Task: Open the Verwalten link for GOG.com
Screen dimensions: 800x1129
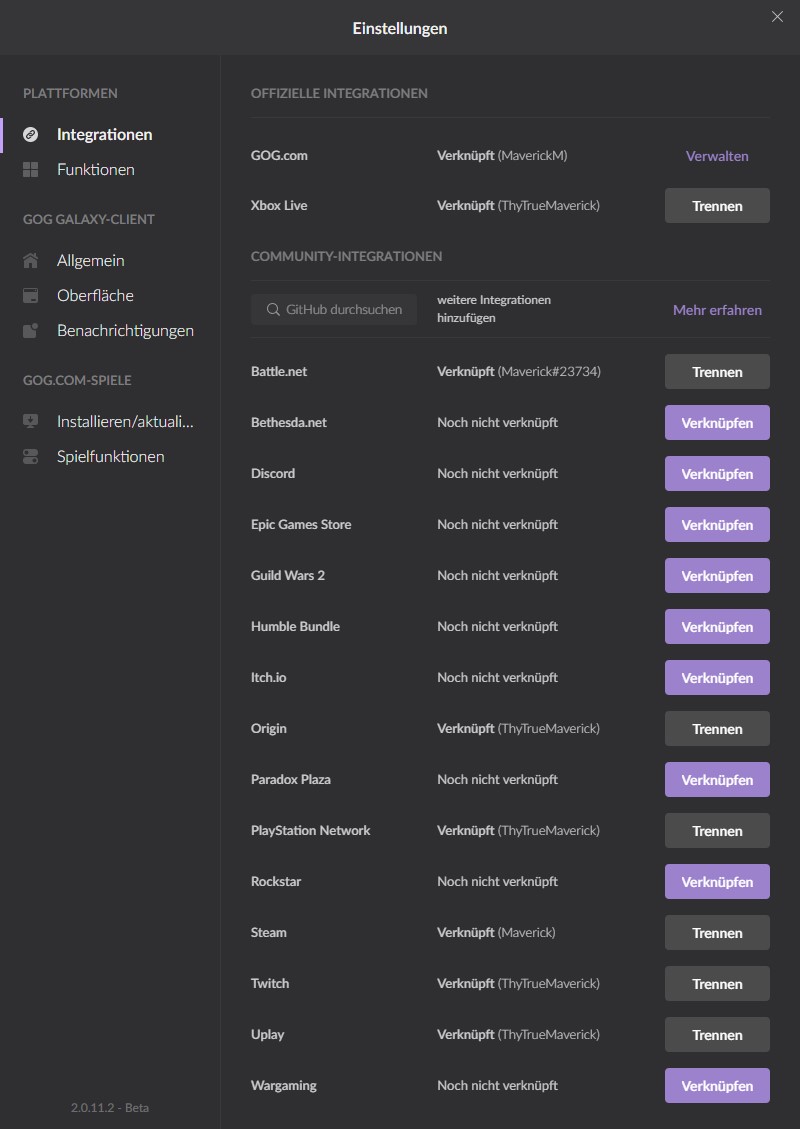Action: (x=717, y=156)
